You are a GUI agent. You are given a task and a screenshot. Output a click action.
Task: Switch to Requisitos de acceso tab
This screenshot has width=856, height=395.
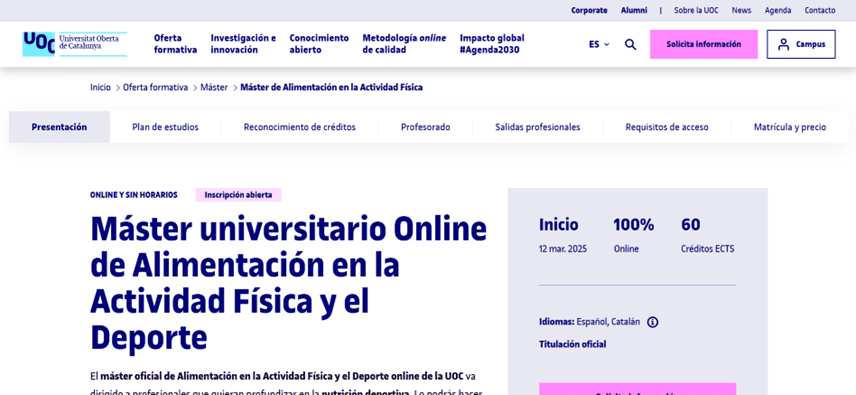667,127
